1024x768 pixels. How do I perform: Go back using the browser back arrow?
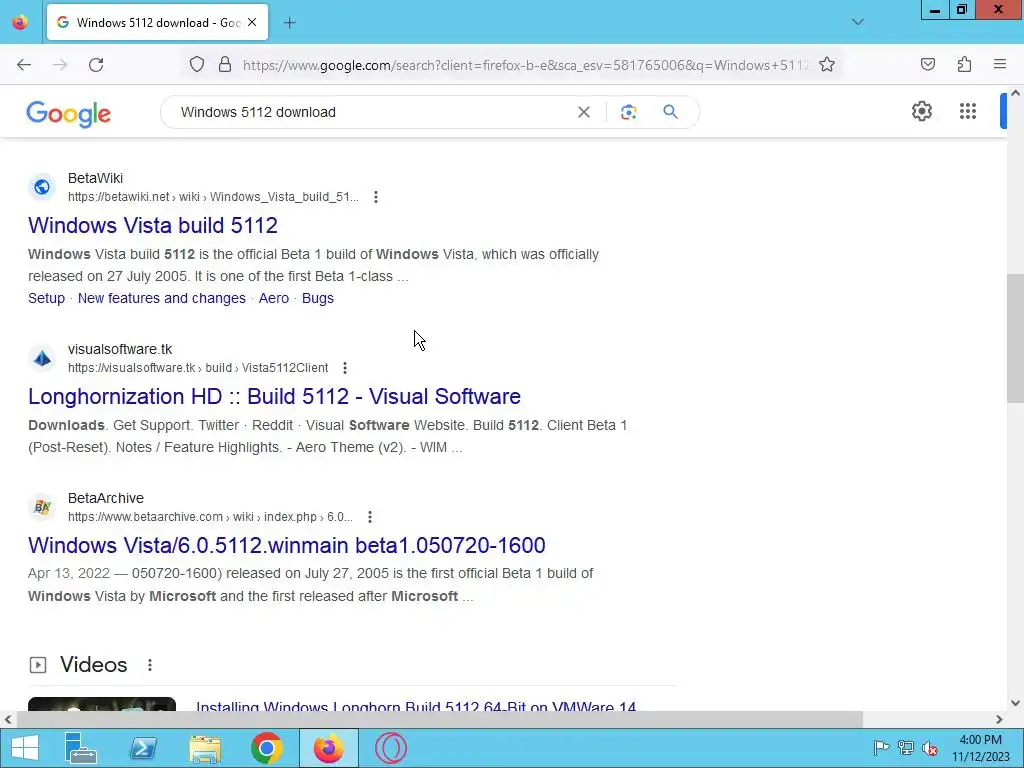click(24, 65)
